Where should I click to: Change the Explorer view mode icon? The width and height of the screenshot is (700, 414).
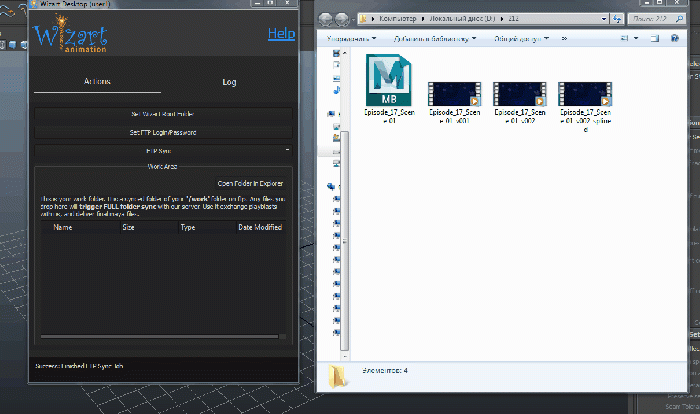[x=625, y=38]
